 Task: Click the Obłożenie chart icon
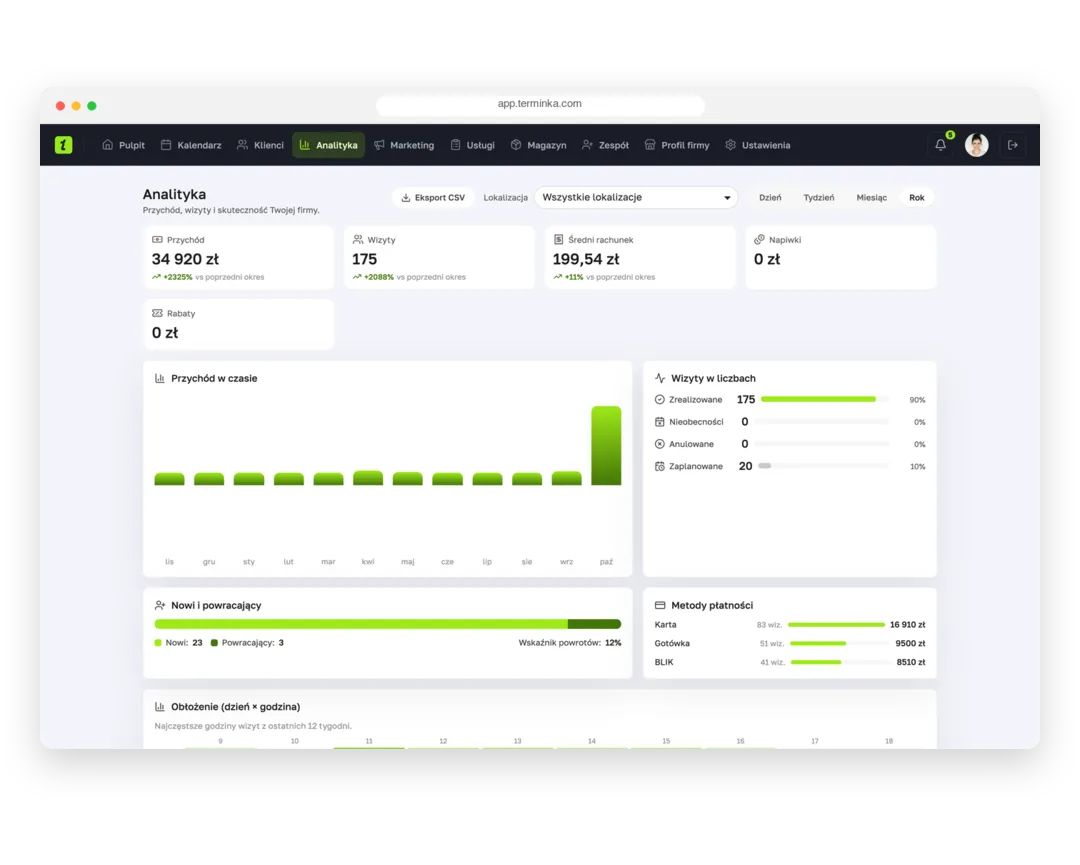[x=160, y=707]
